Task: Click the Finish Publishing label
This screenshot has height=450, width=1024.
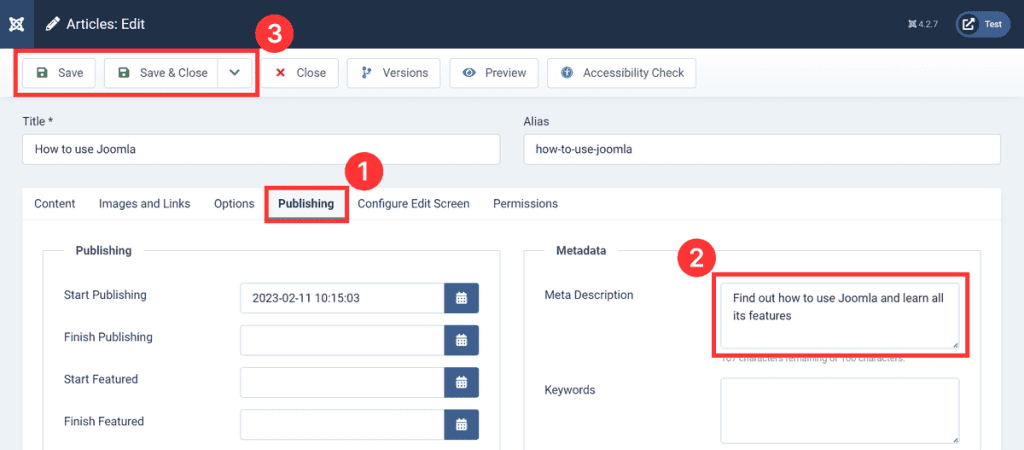Action: (108, 337)
